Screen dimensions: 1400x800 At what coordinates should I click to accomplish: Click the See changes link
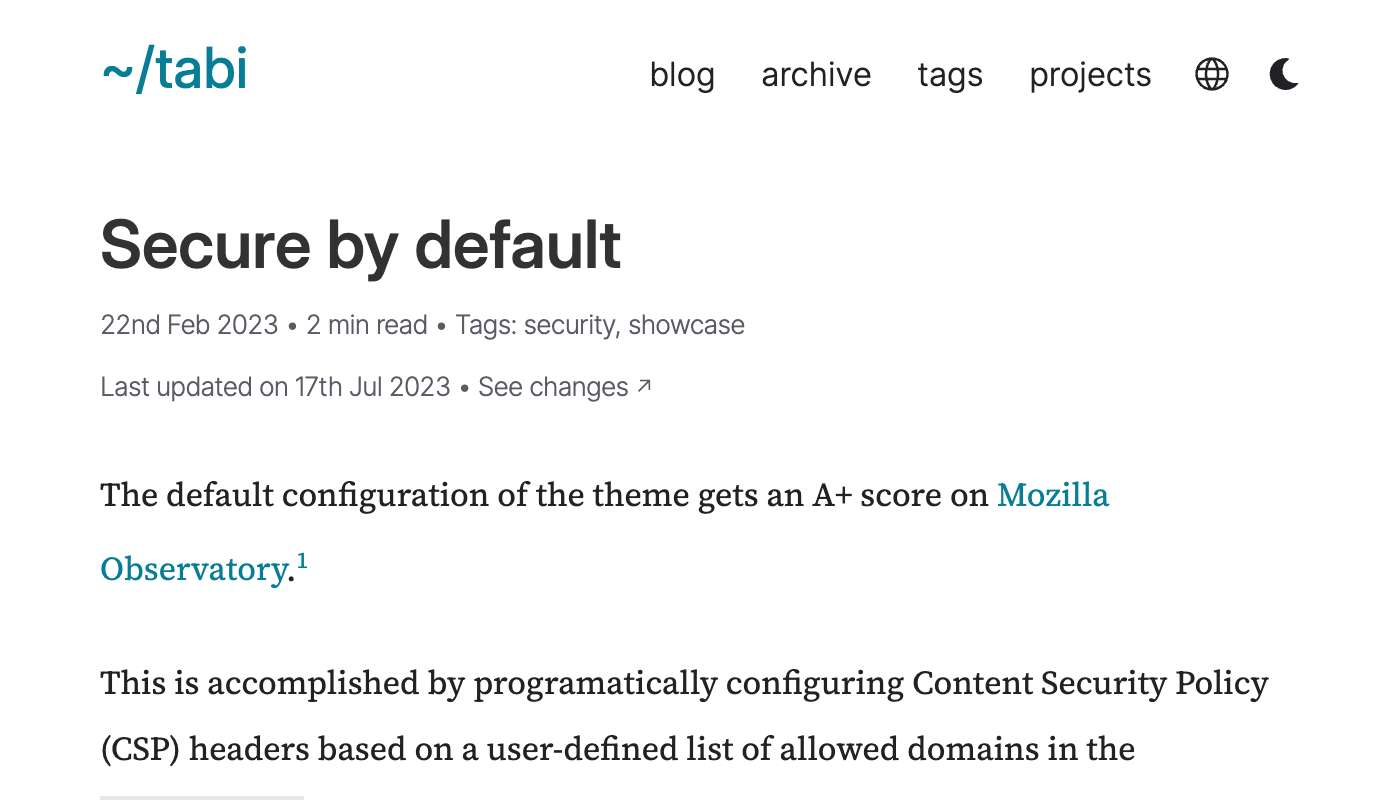pos(553,388)
